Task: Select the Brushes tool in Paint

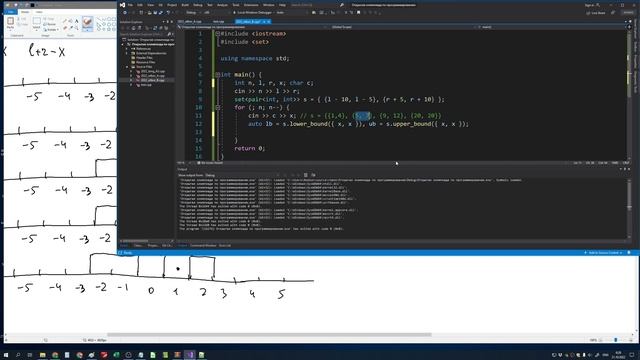Action: click(87, 23)
